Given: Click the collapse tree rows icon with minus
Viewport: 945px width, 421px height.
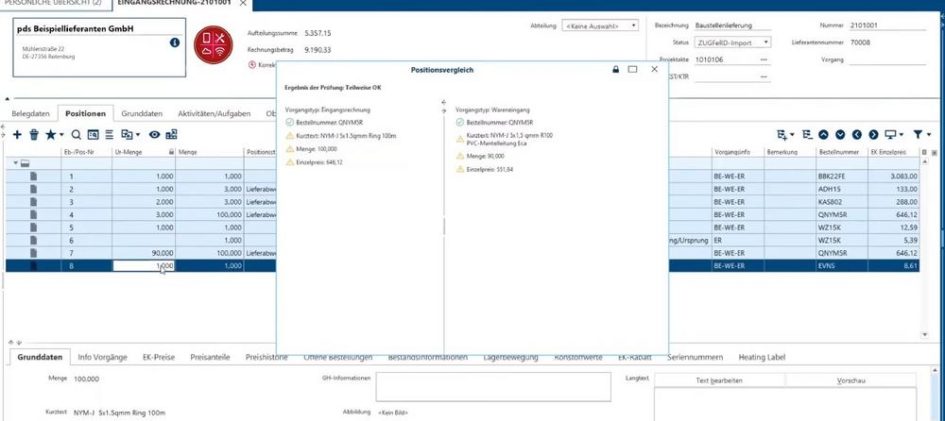Looking at the screenshot, I should click(808, 135).
